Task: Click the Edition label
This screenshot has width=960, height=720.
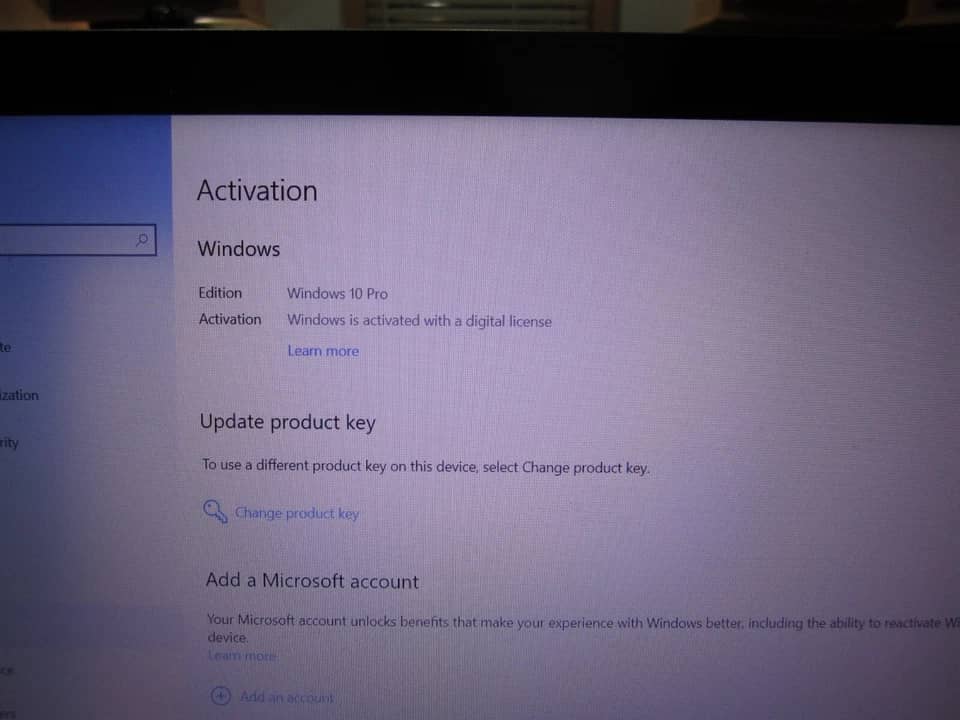Action: [220, 293]
